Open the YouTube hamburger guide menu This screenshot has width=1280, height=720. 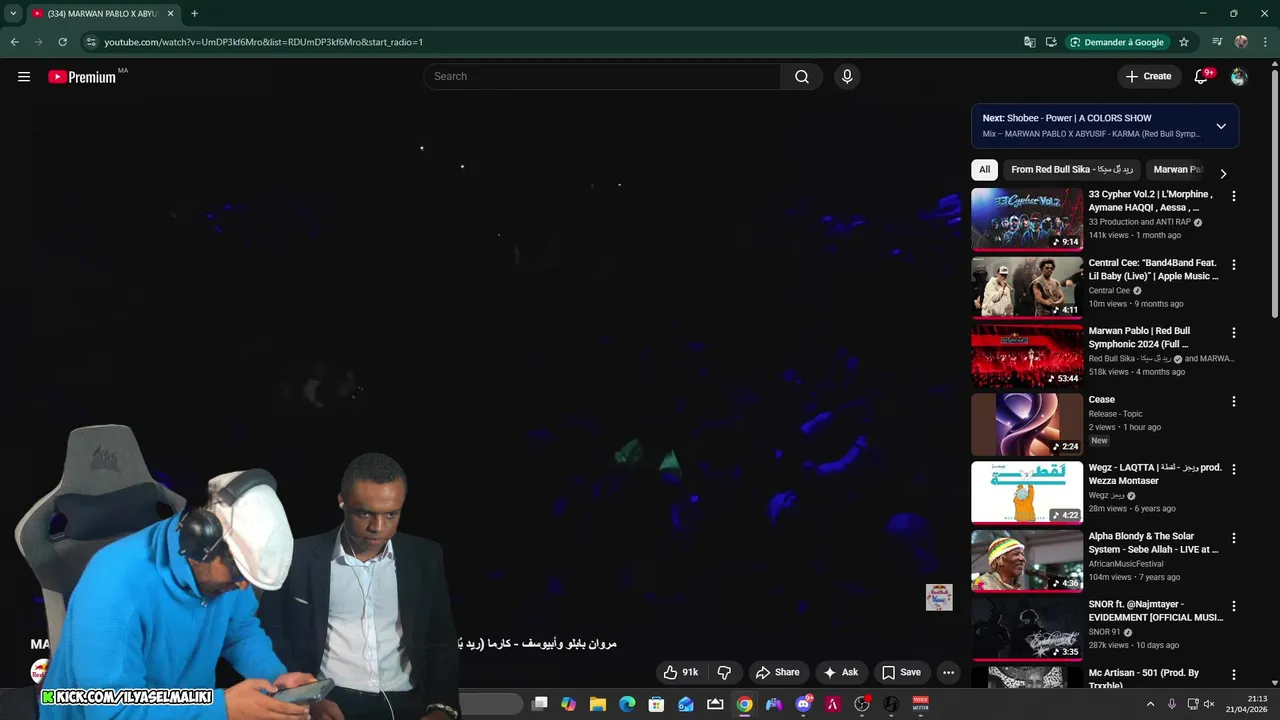24,76
